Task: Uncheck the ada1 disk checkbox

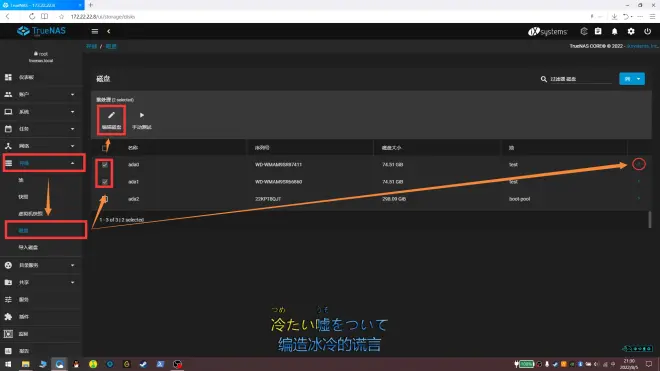Action: tap(105, 182)
